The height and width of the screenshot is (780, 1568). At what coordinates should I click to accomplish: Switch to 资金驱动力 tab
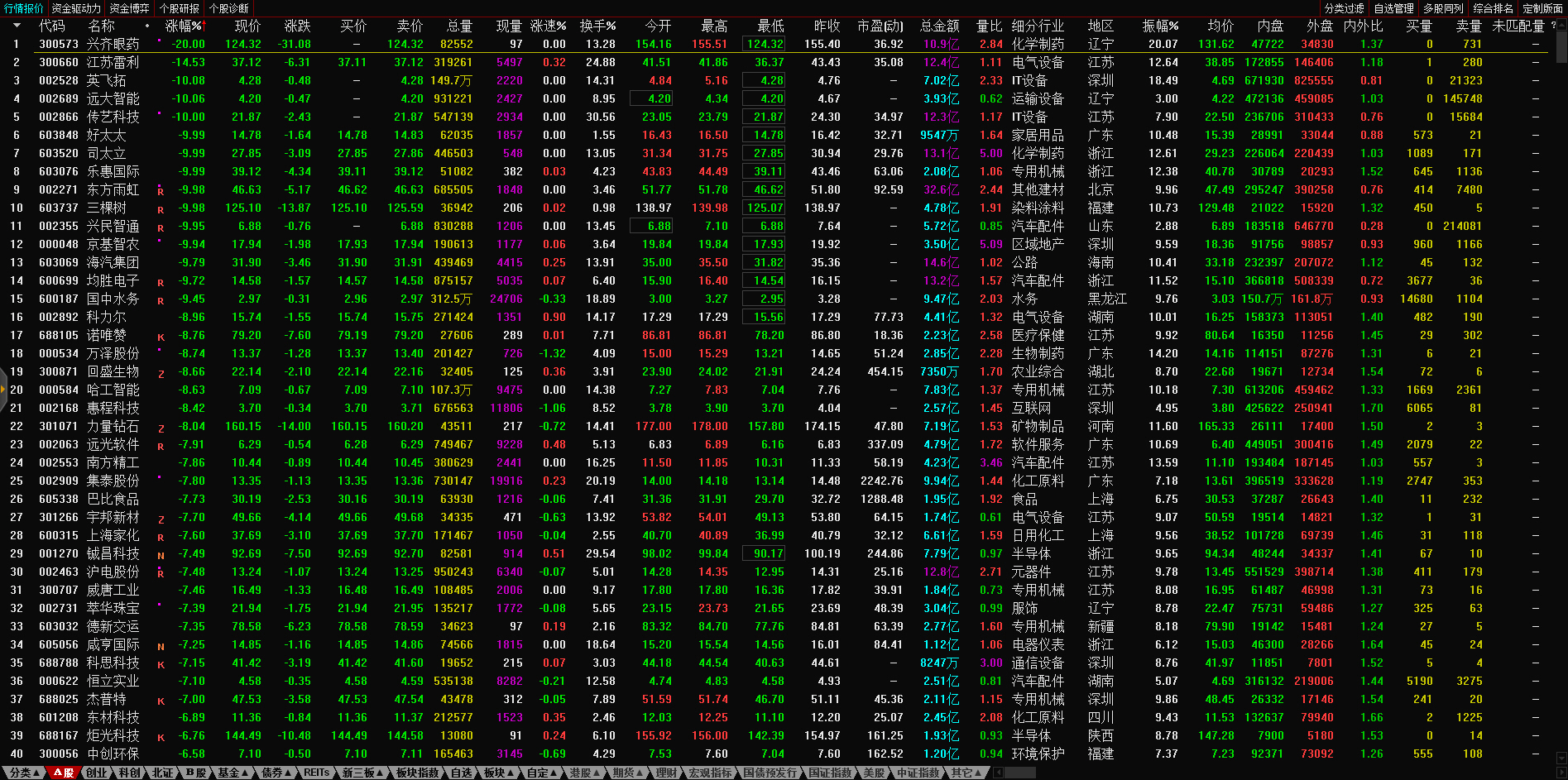click(76, 8)
